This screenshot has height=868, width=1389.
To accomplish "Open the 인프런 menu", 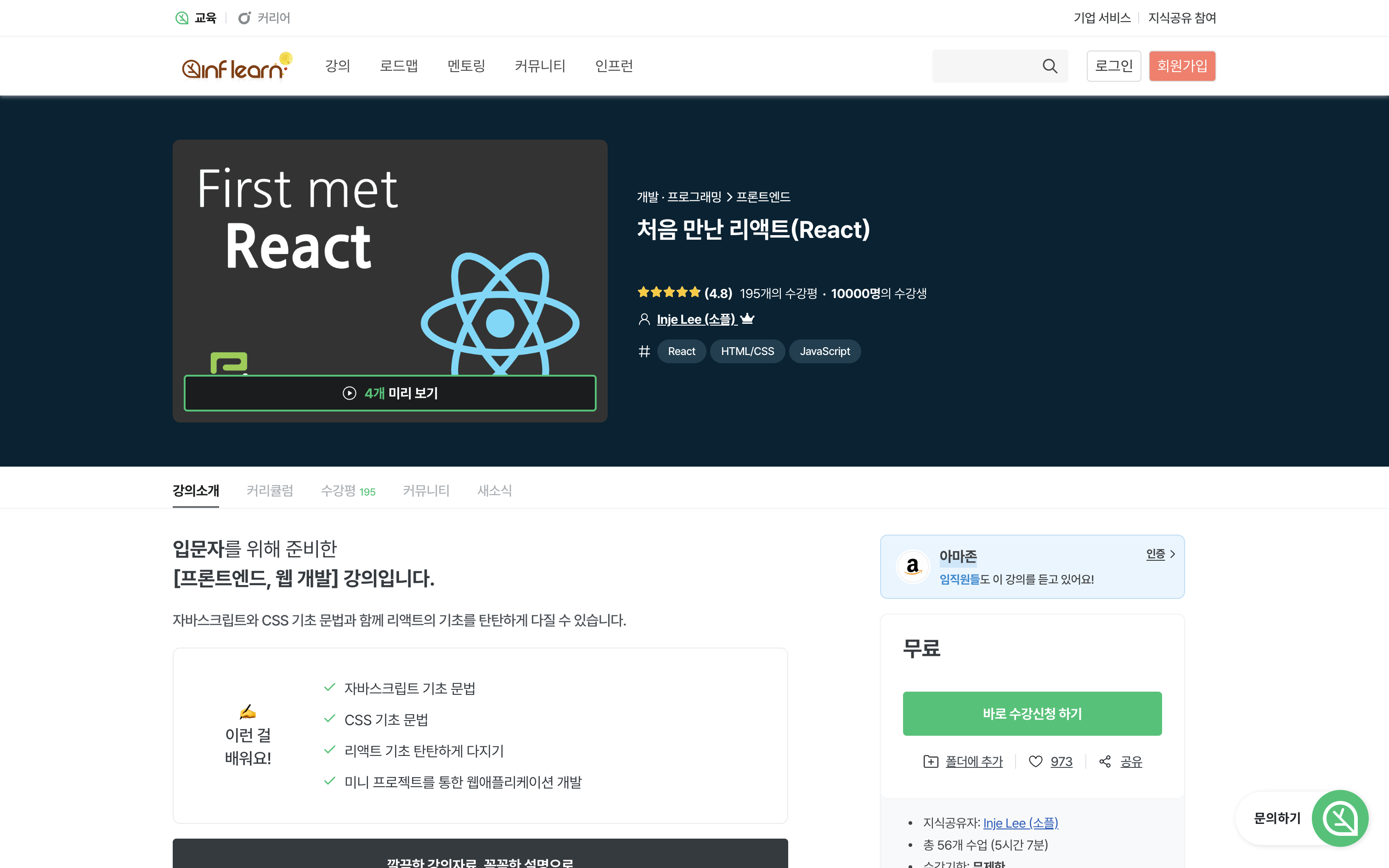I will [x=614, y=66].
